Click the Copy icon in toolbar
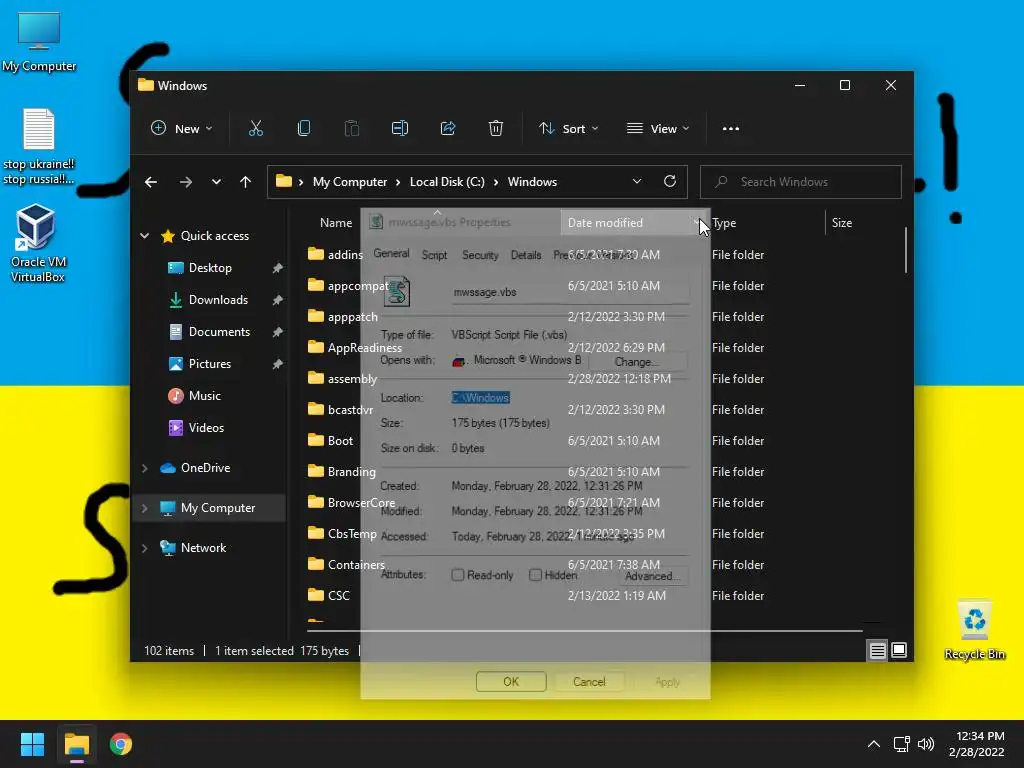This screenshot has width=1024, height=768. (304, 129)
